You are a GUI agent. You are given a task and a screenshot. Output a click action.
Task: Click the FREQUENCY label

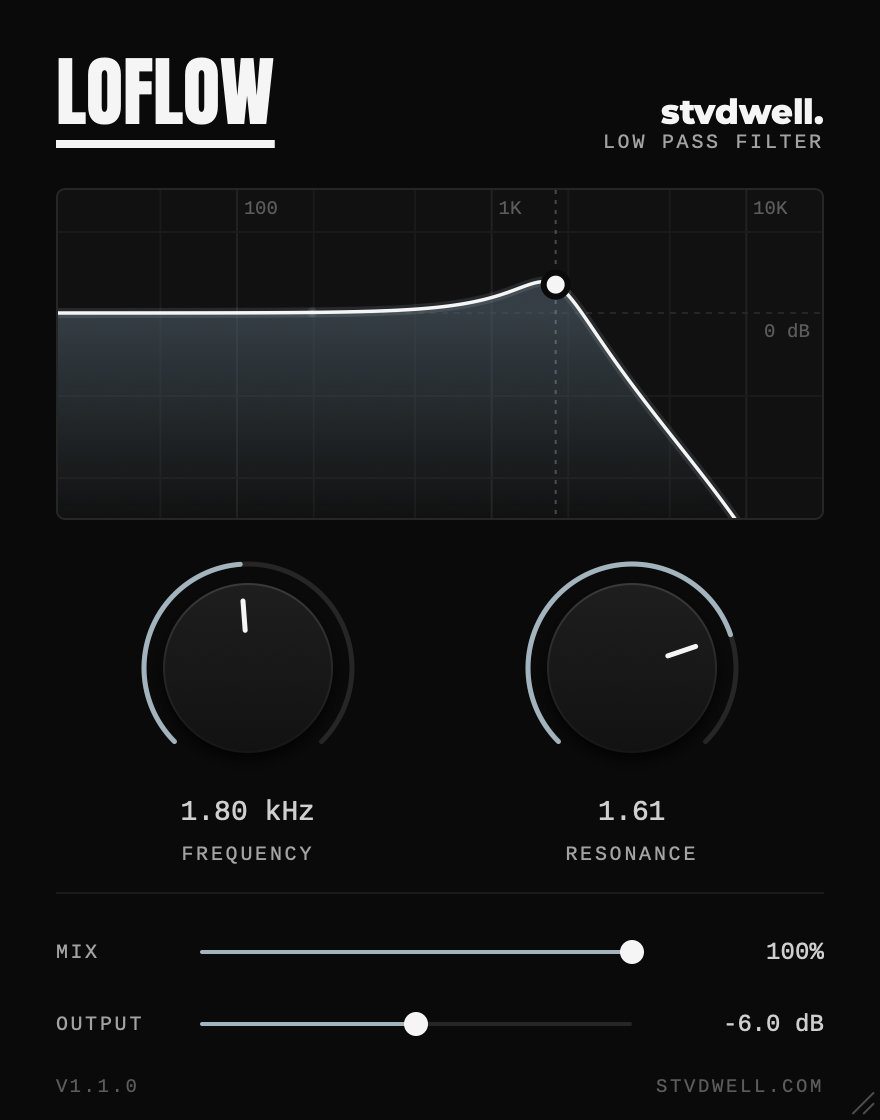[247, 854]
